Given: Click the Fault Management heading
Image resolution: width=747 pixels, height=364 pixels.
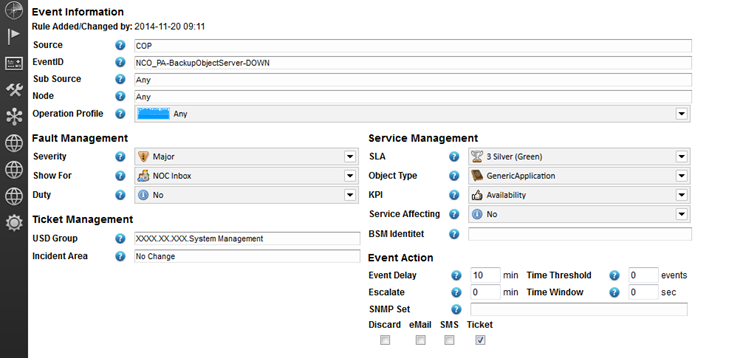Looking at the screenshot, I should 80,138.
